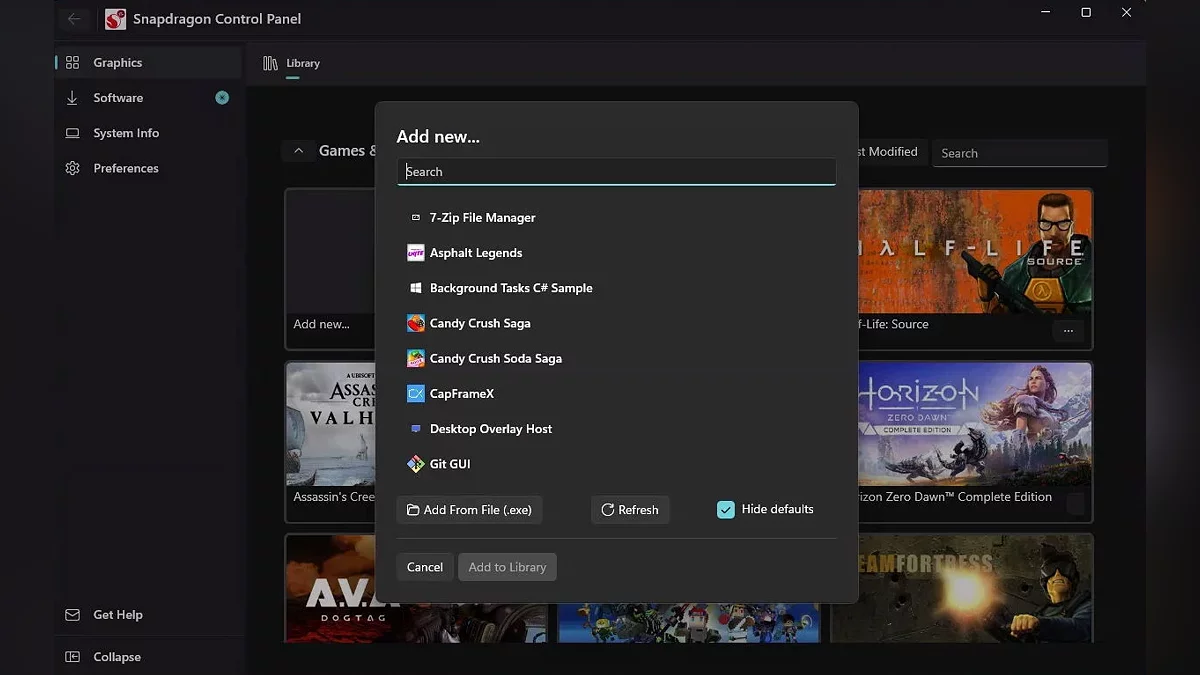Viewport: 1200px width, 675px height.
Task: Click the Software update badge icon
Action: point(222,98)
